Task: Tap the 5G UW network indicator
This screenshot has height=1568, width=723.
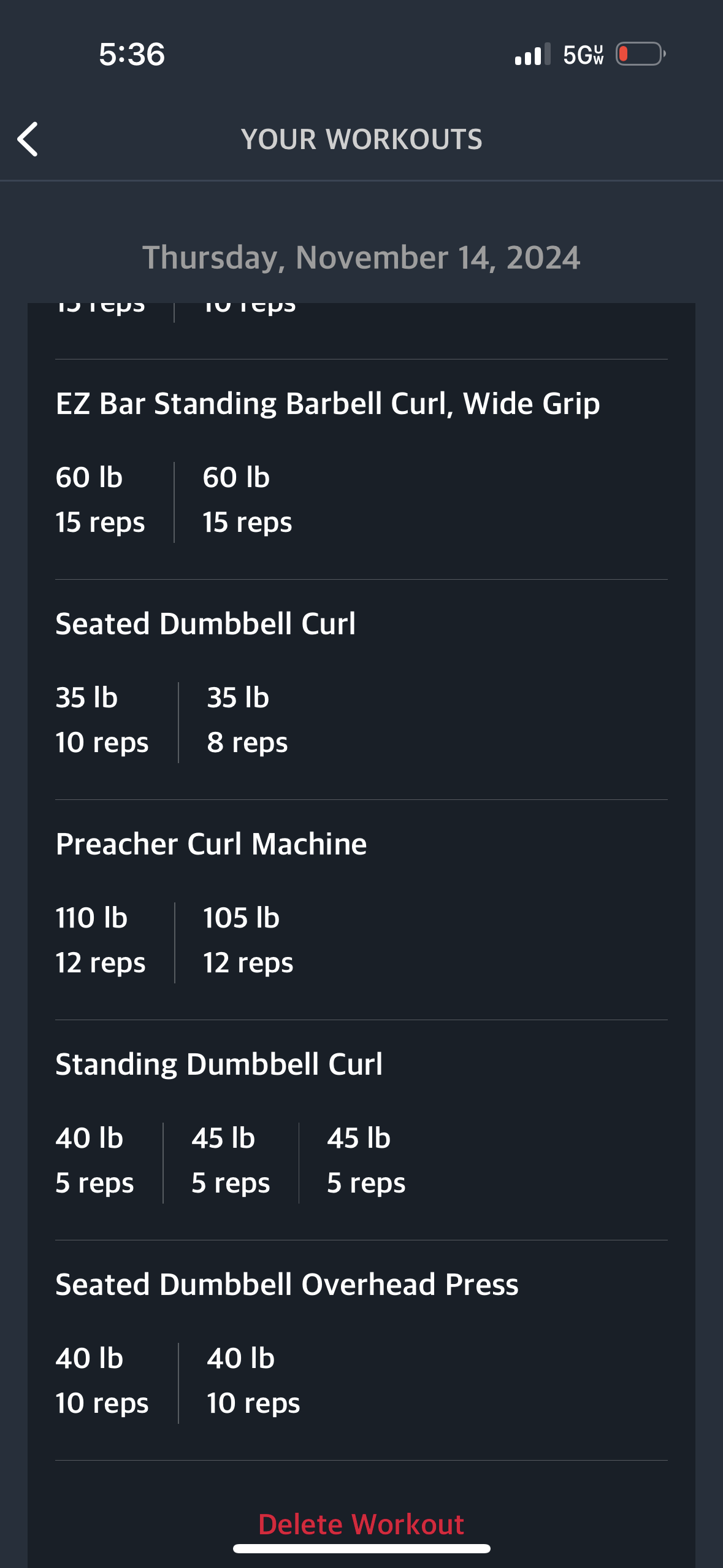Action: coord(583,55)
